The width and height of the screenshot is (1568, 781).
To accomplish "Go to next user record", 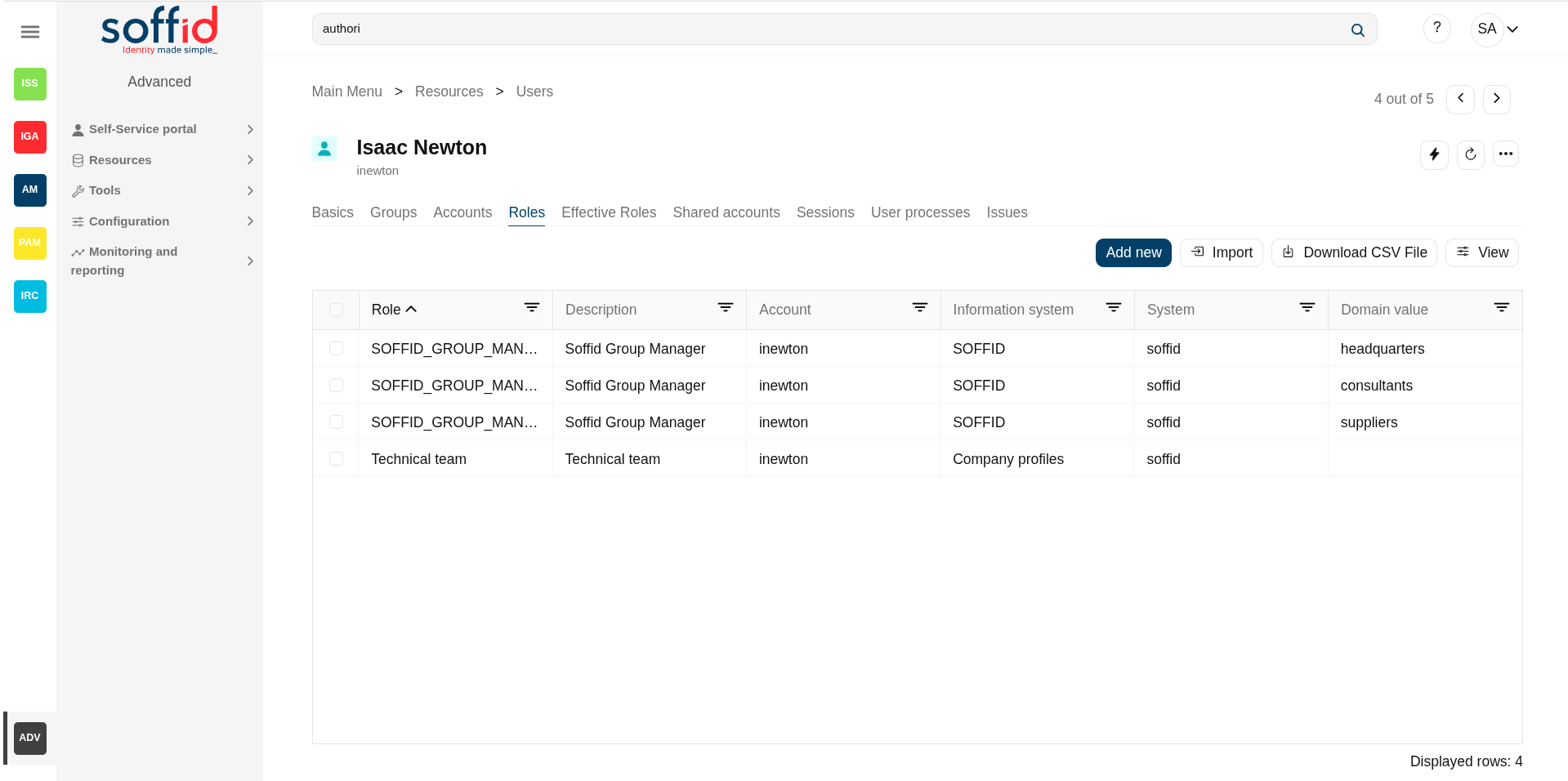I will pos(1496,99).
